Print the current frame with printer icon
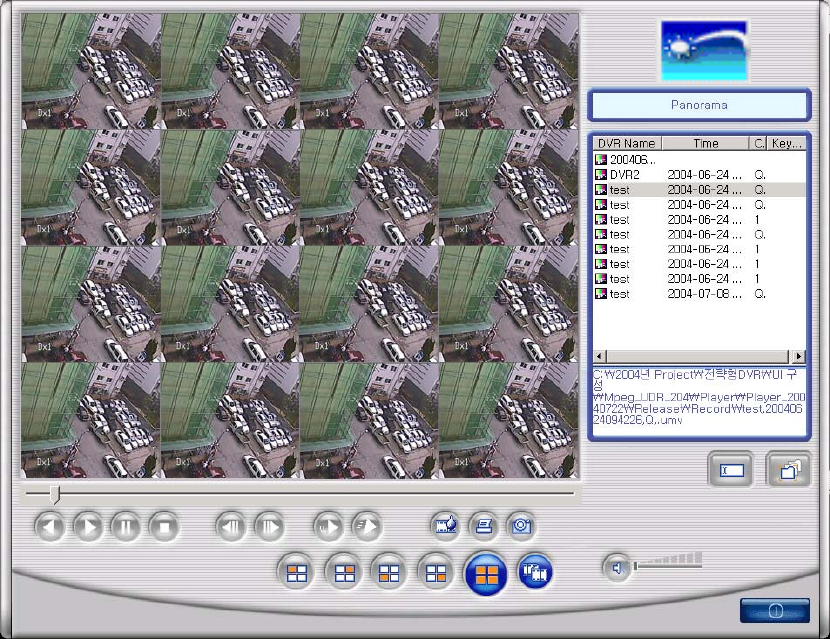This screenshot has height=639, width=830. (484, 526)
